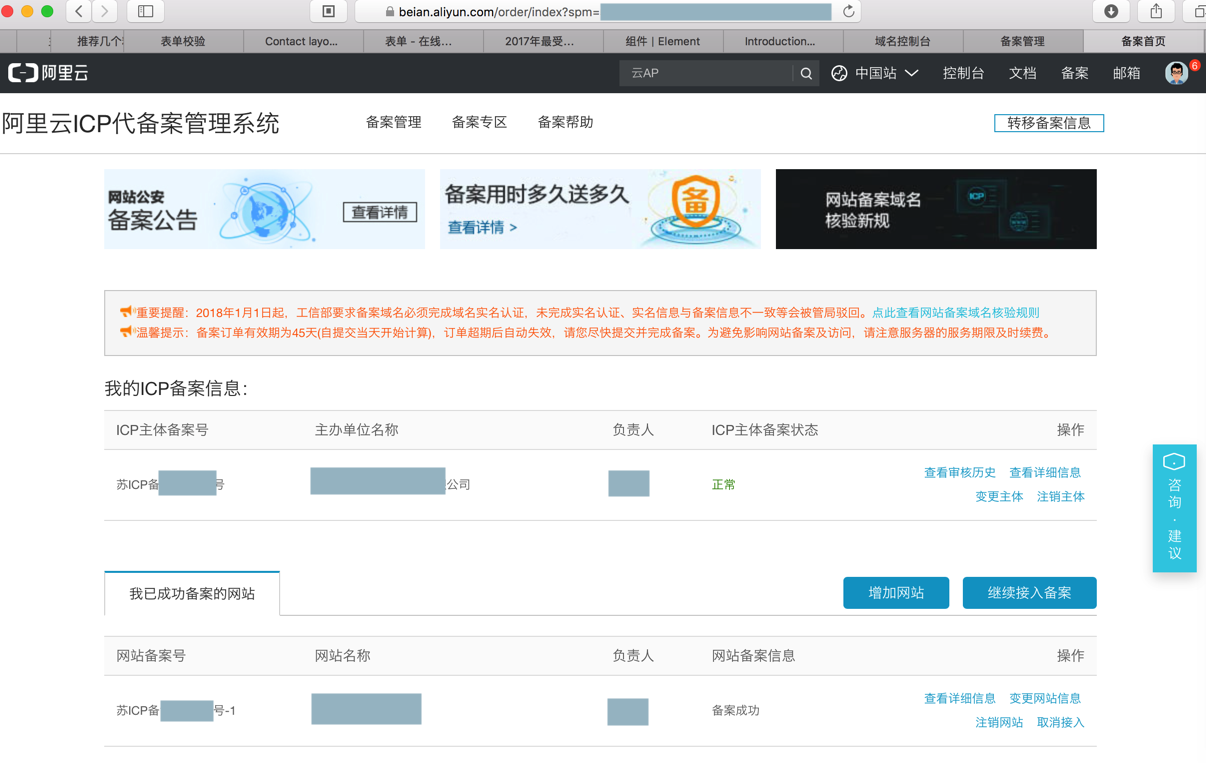This screenshot has height=763, width=1206.
Task: Open 邮箱 in the top header
Action: pyautogui.click(x=1126, y=73)
